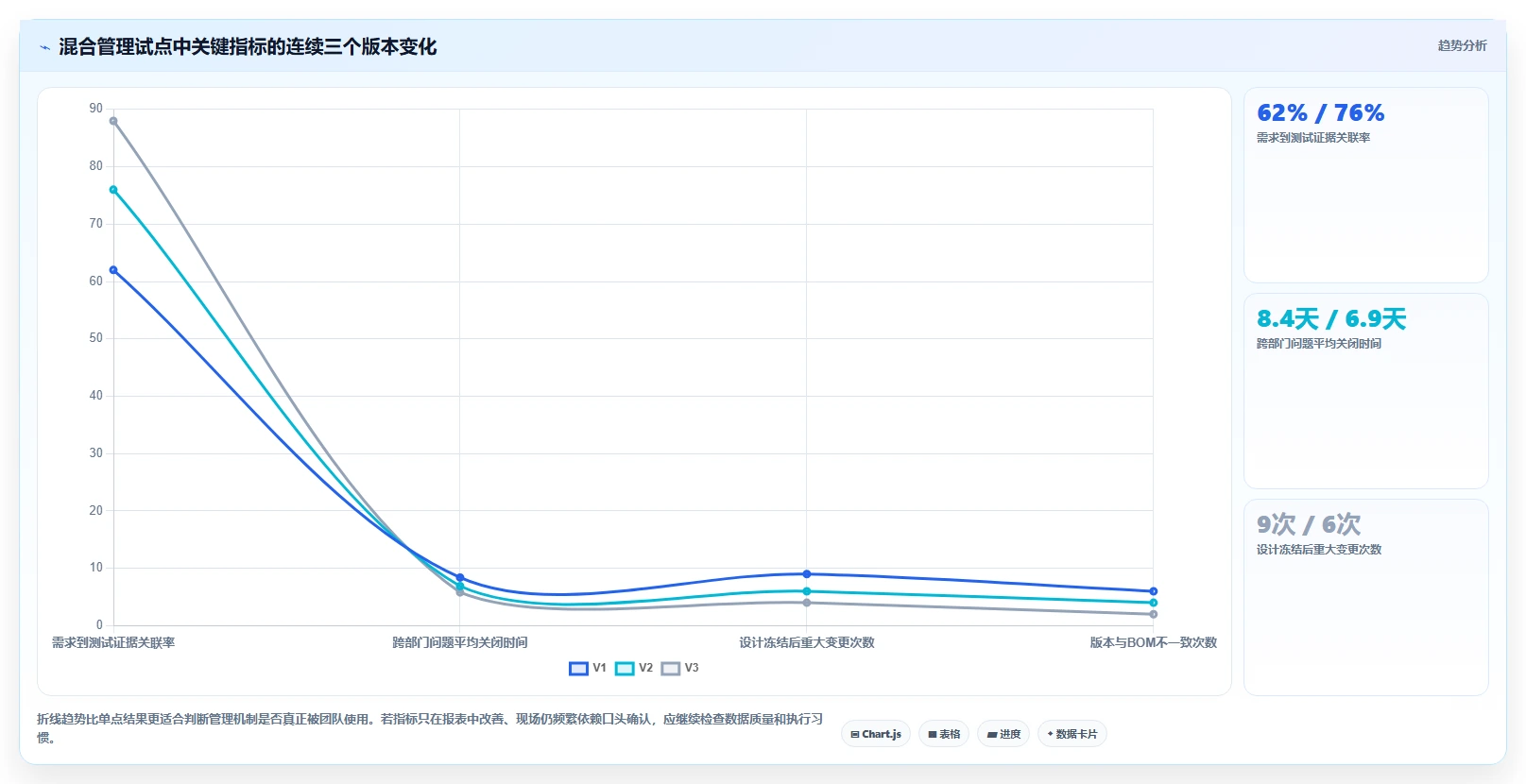Click axis label 版本与BOM不一致次数
The image size is (1526, 784).
(1154, 642)
